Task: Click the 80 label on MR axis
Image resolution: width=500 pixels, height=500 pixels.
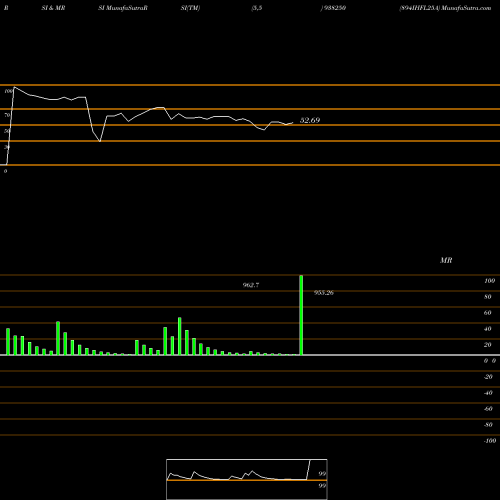Action: (488, 297)
